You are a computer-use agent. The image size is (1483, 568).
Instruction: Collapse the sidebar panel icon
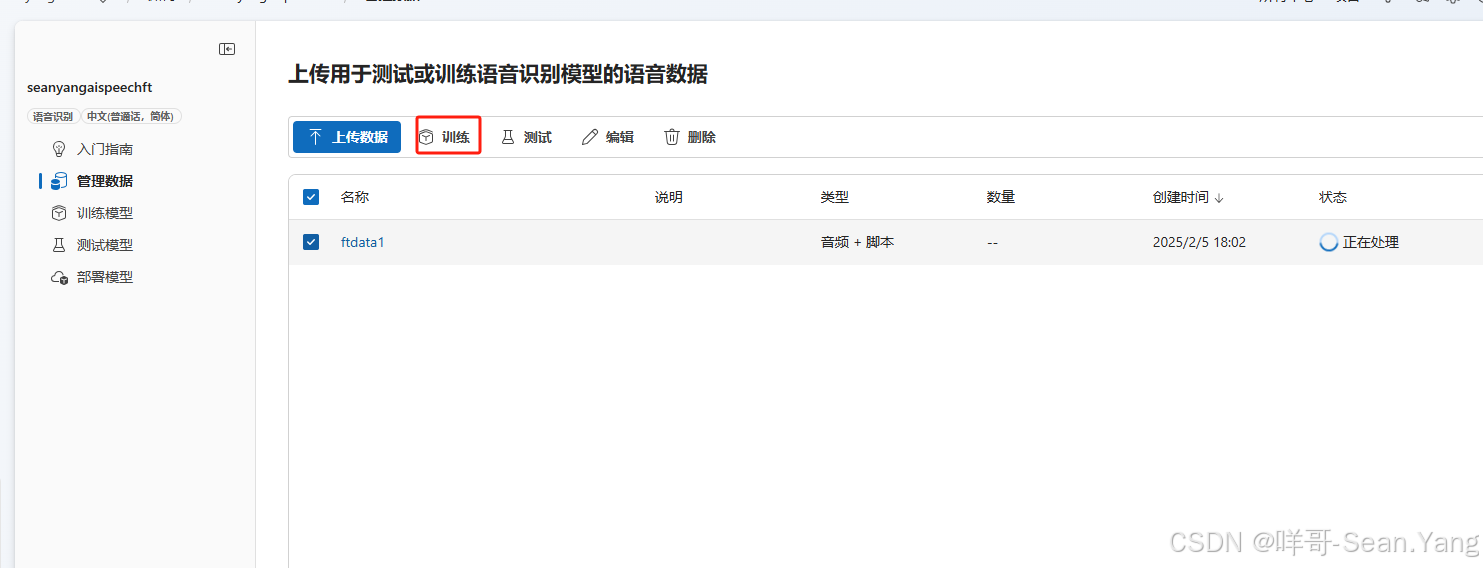click(x=227, y=49)
